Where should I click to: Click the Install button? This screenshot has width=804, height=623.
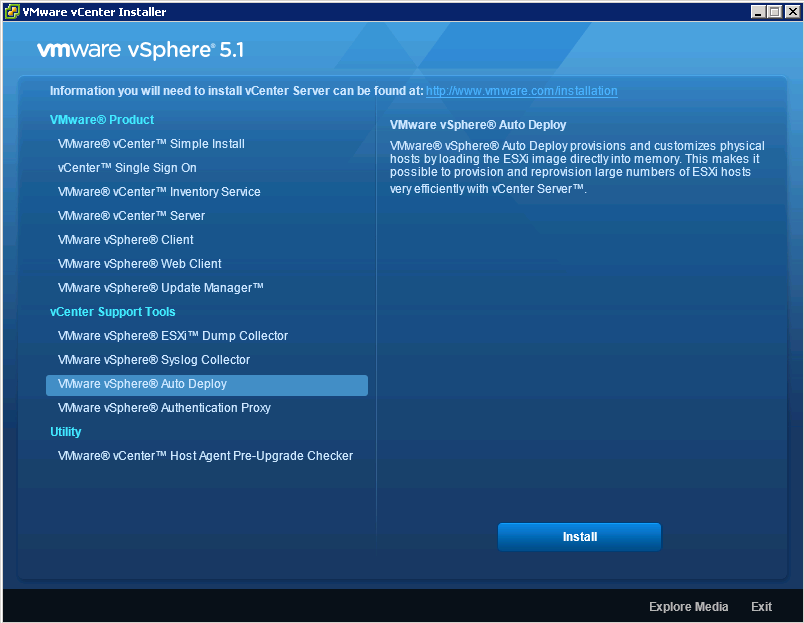coord(579,537)
